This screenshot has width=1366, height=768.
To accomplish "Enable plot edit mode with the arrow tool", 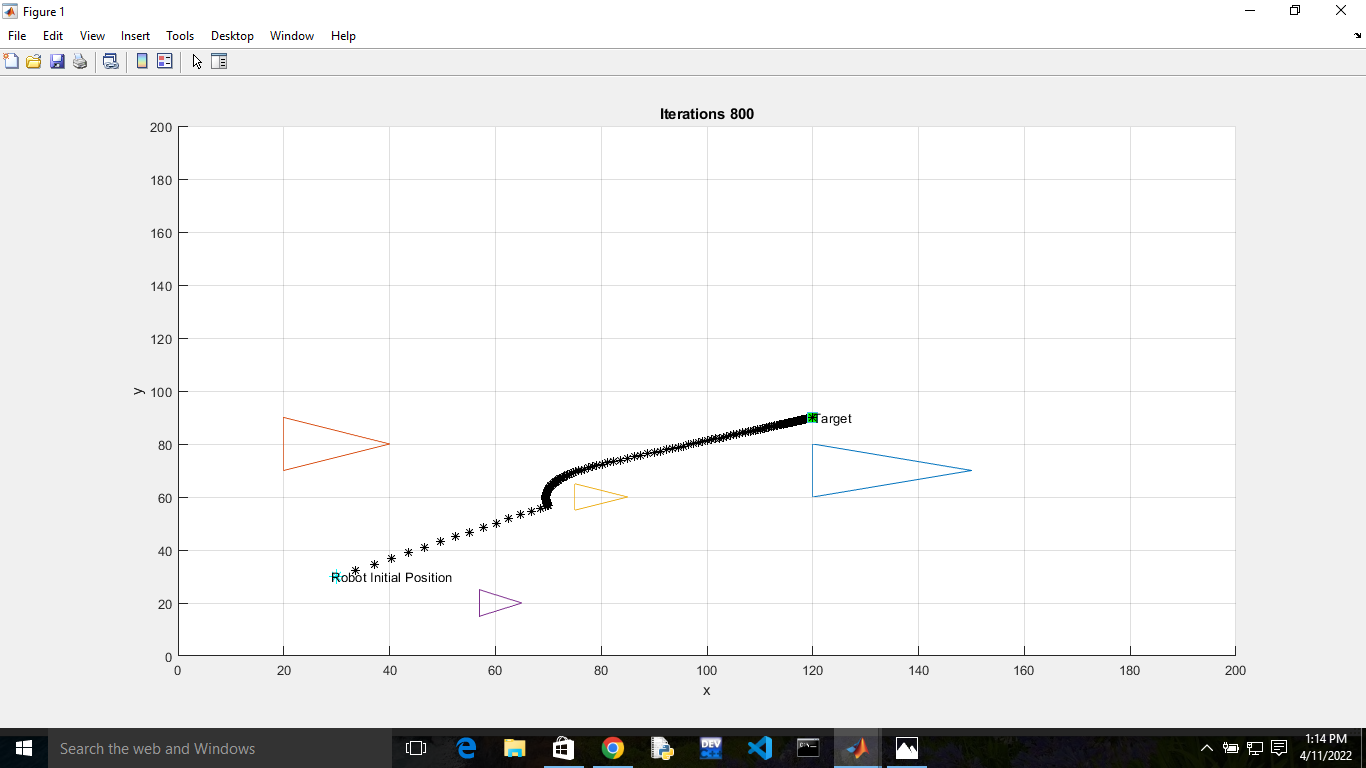I will click(x=196, y=61).
